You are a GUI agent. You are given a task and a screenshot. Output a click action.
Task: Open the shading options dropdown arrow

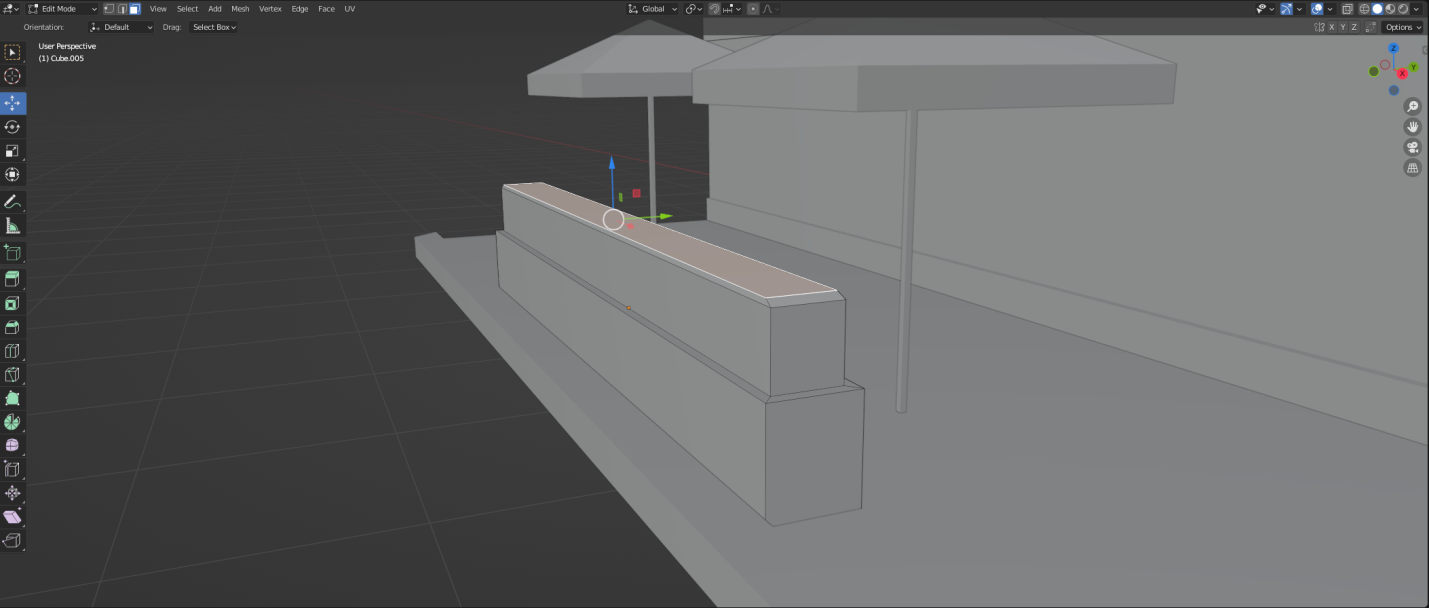pos(1416,9)
